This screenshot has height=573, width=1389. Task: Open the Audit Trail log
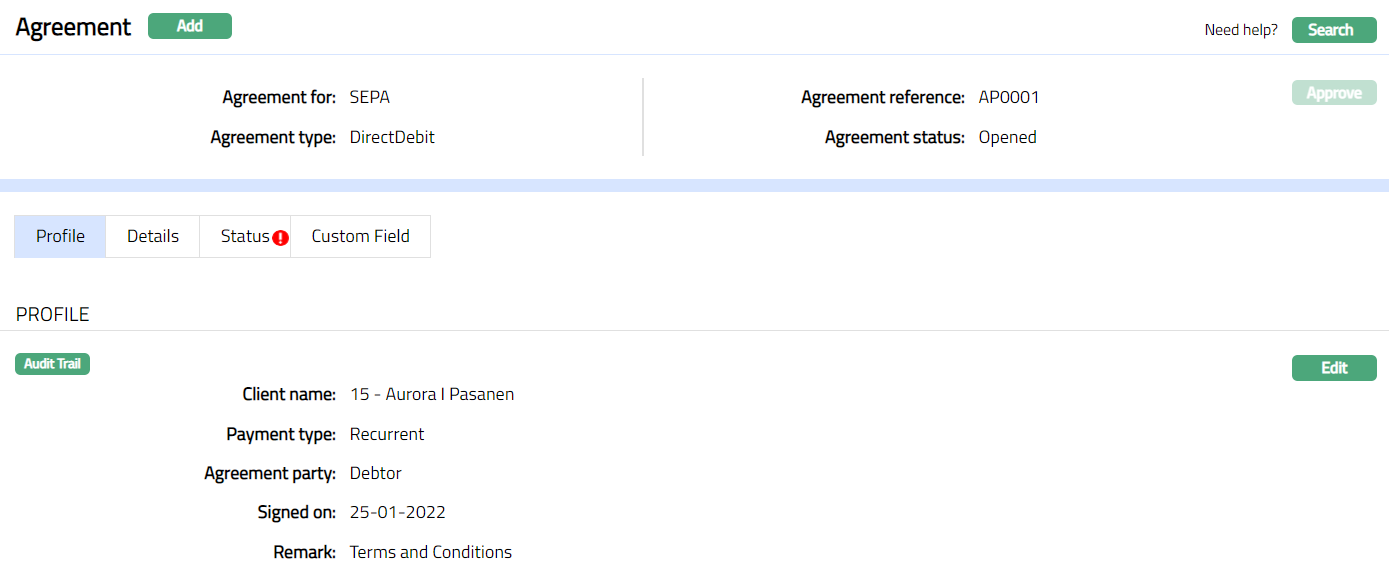pos(53,364)
